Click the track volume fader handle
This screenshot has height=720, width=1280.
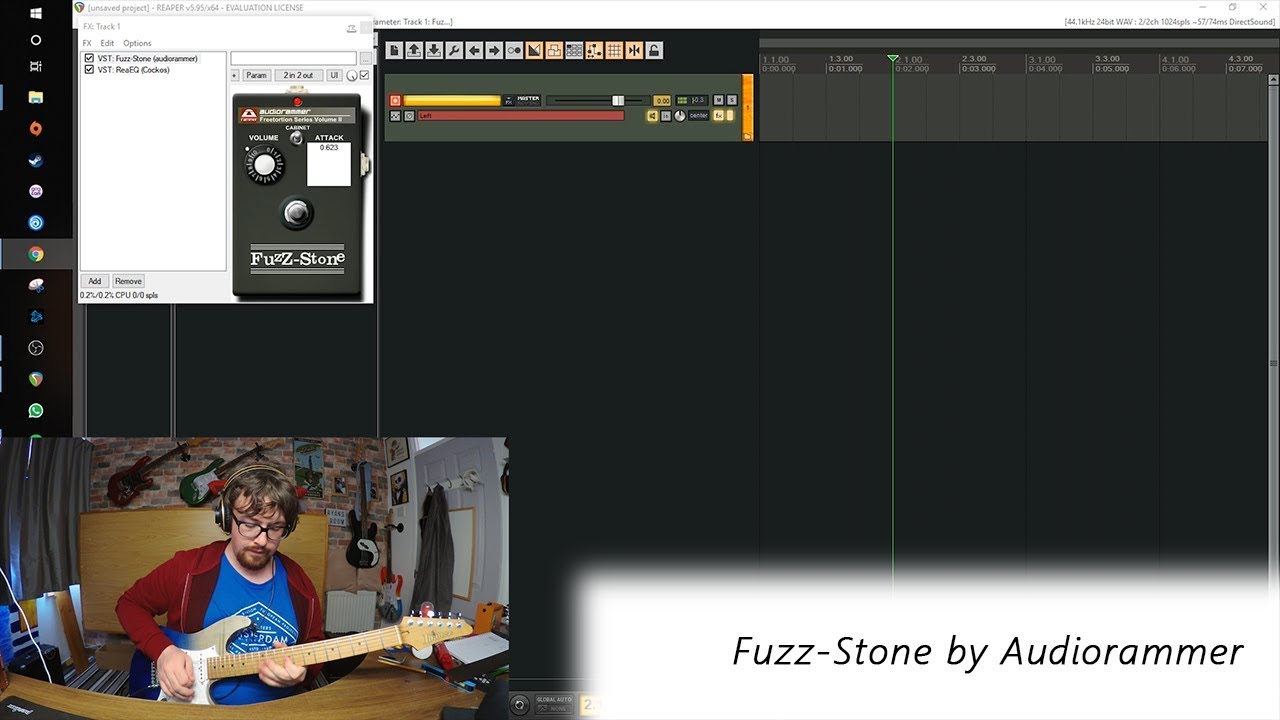[618, 100]
